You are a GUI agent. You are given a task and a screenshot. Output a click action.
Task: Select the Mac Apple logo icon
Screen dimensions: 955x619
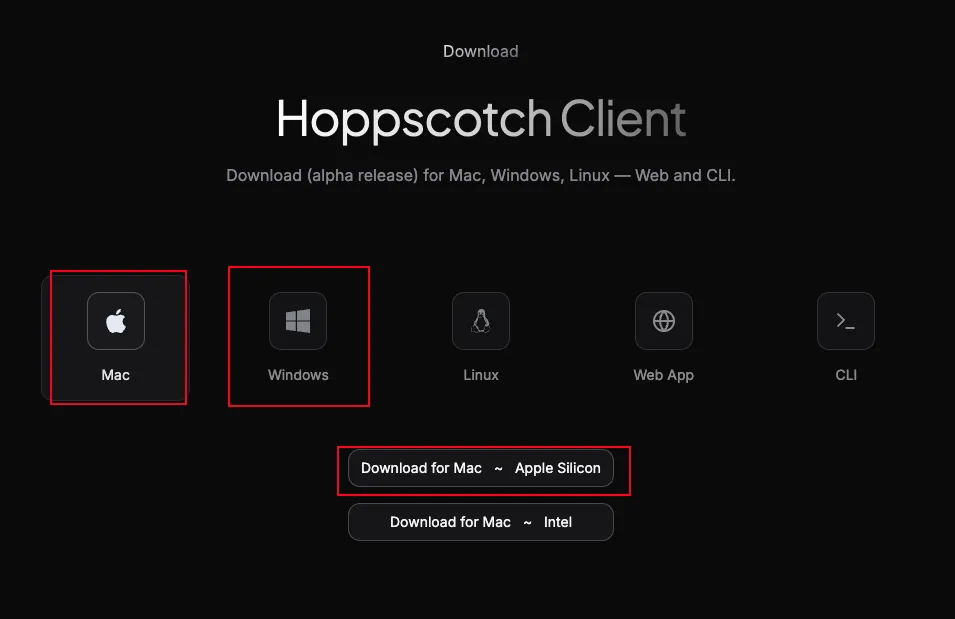click(116, 321)
